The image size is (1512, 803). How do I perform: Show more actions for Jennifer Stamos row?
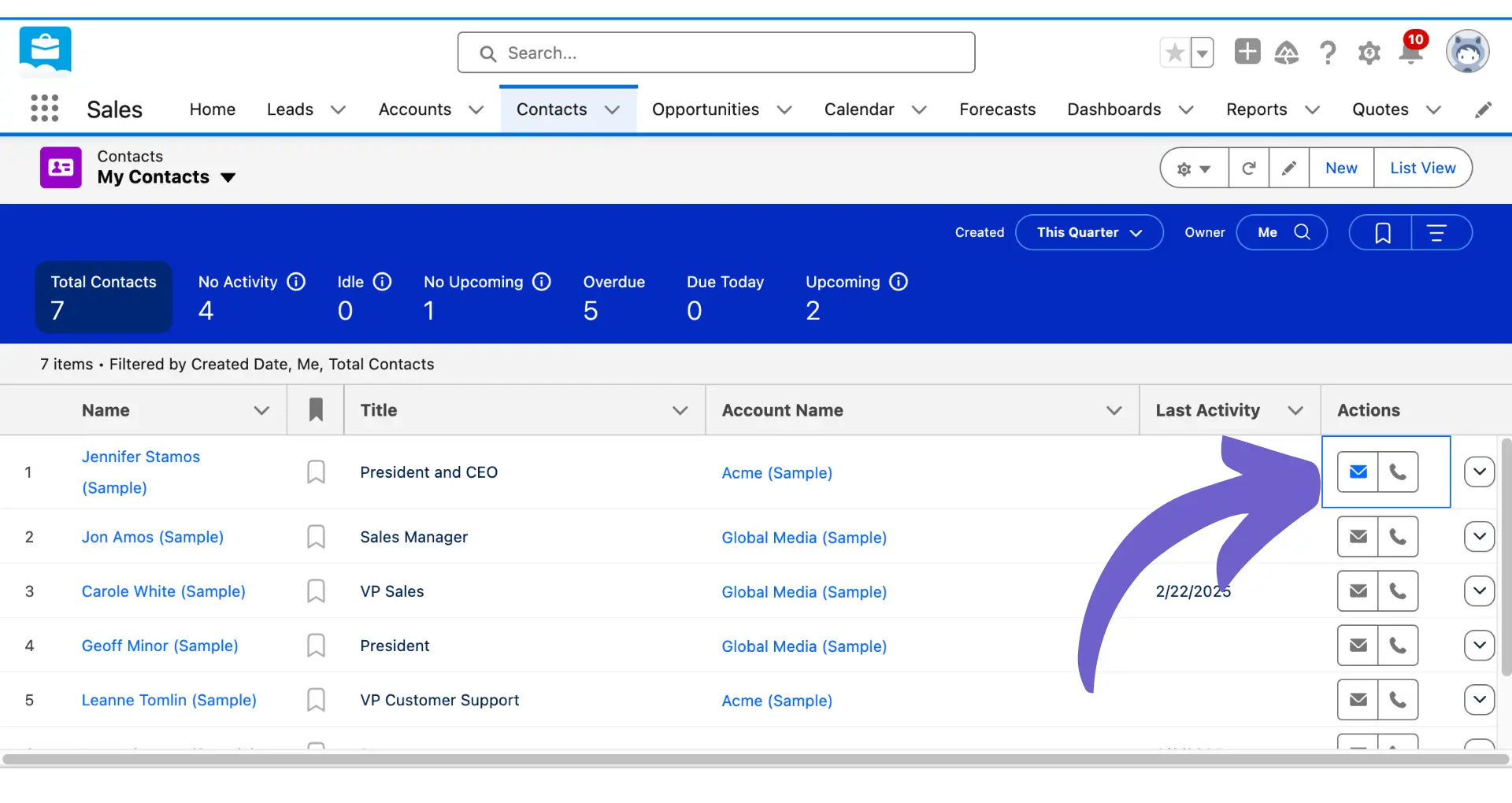pos(1480,472)
